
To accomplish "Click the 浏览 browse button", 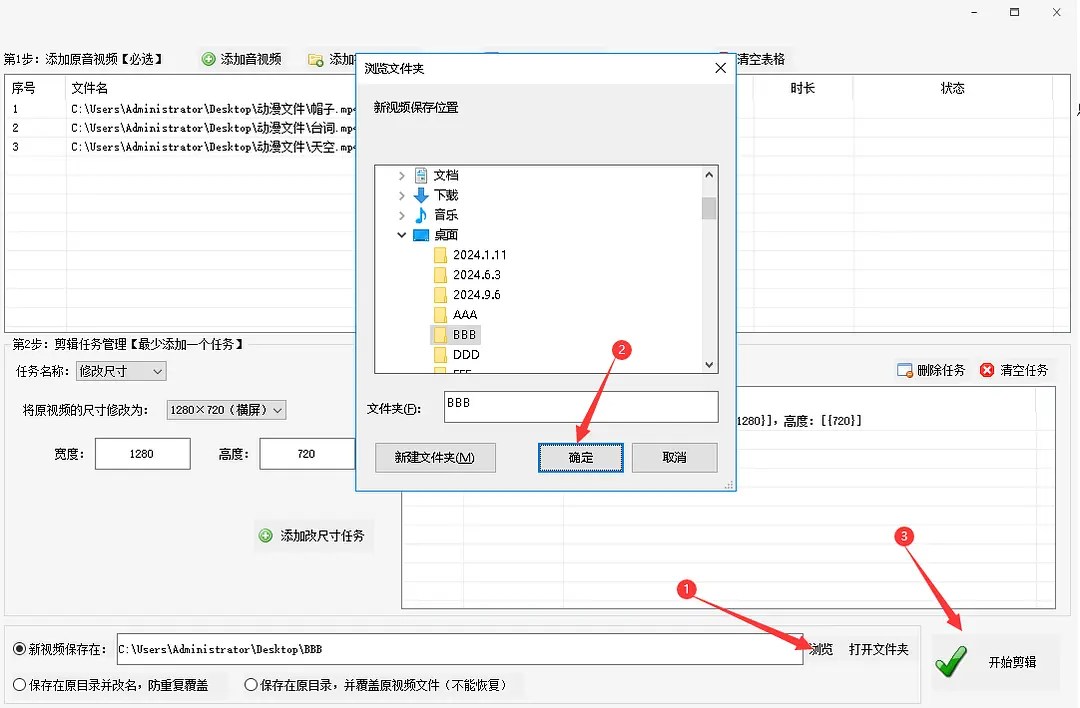I will (x=822, y=649).
